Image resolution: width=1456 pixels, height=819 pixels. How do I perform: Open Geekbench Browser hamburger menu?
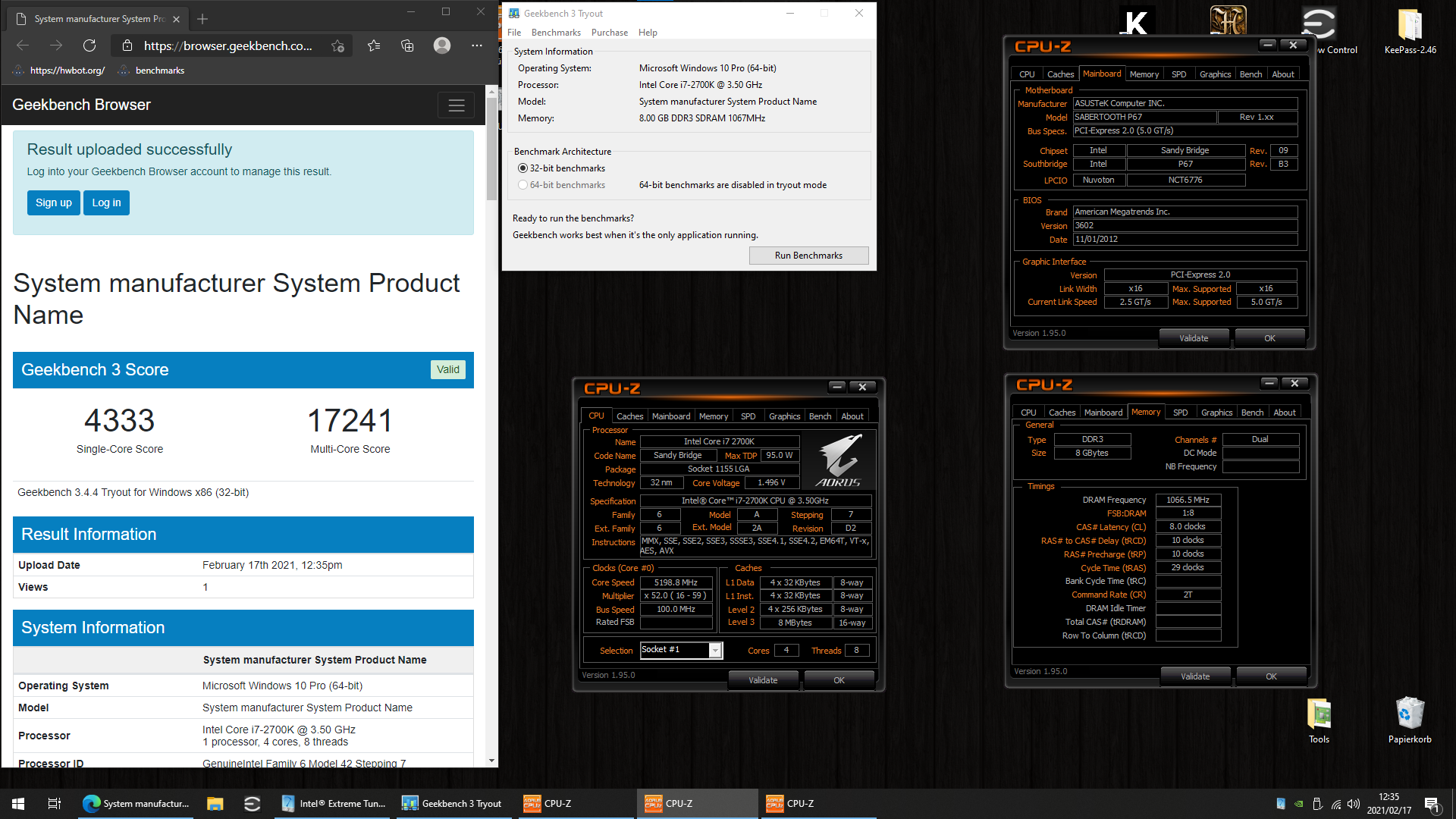point(457,105)
